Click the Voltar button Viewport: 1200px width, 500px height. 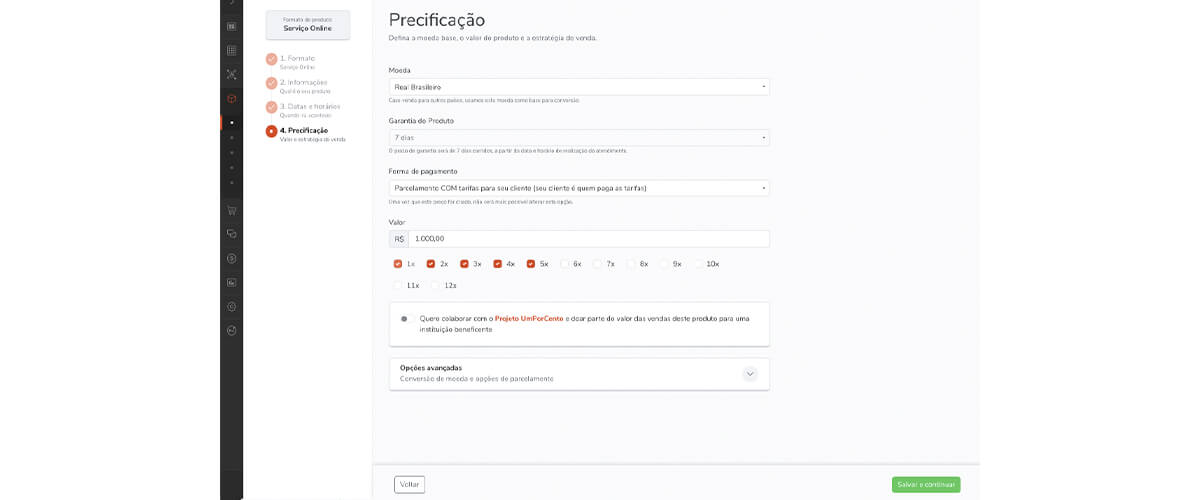410,484
